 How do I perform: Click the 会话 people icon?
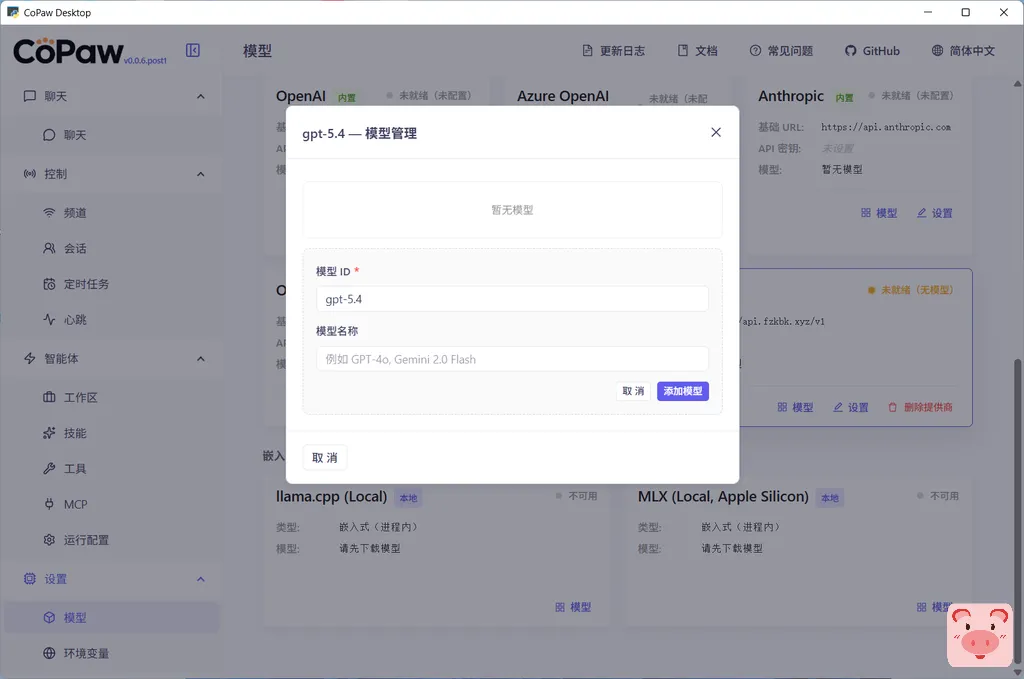point(49,248)
